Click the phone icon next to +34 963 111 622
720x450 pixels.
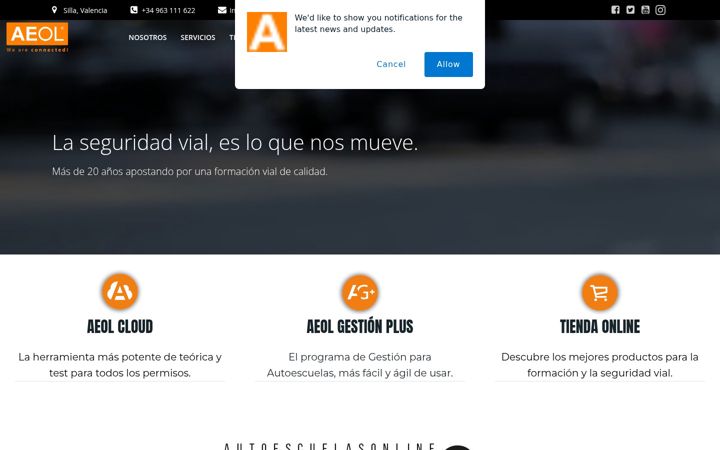(134, 10)
